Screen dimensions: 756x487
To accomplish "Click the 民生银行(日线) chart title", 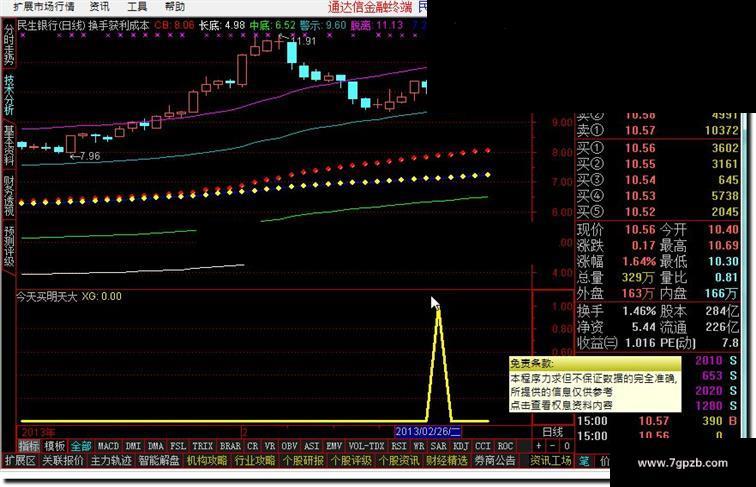I will [52, 26].
